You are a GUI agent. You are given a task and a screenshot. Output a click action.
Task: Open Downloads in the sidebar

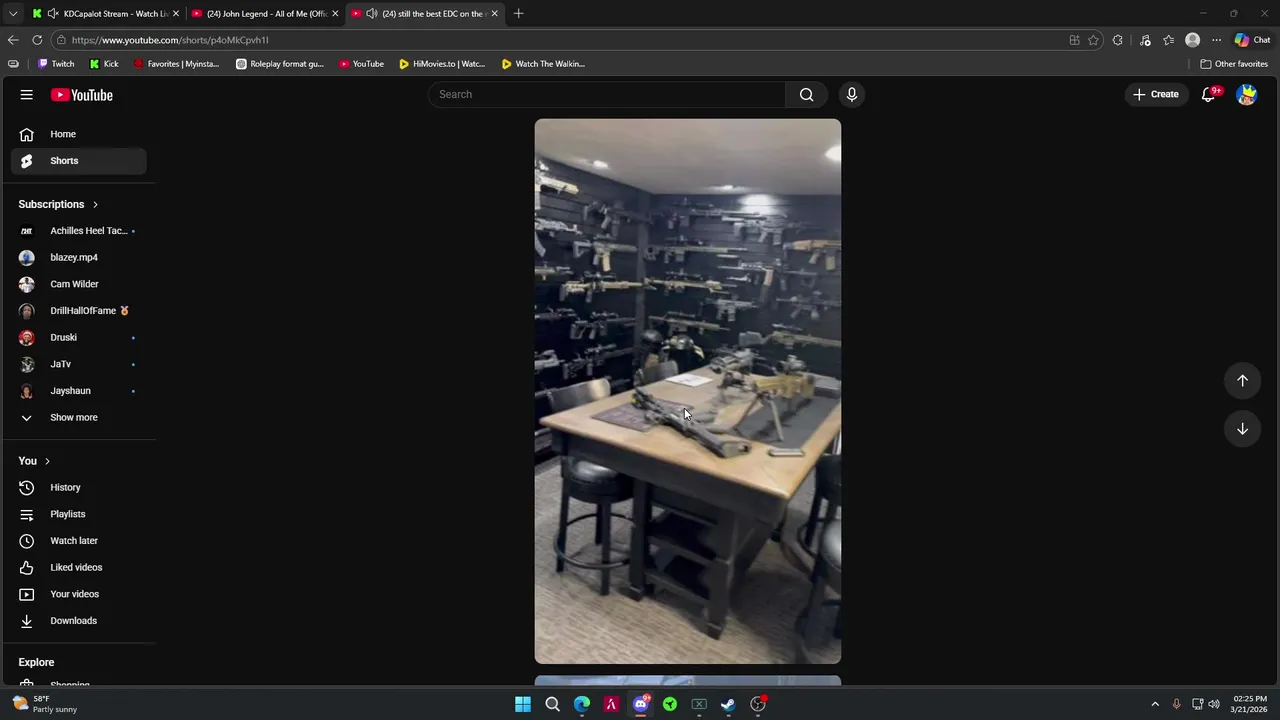tap(79, 621)
